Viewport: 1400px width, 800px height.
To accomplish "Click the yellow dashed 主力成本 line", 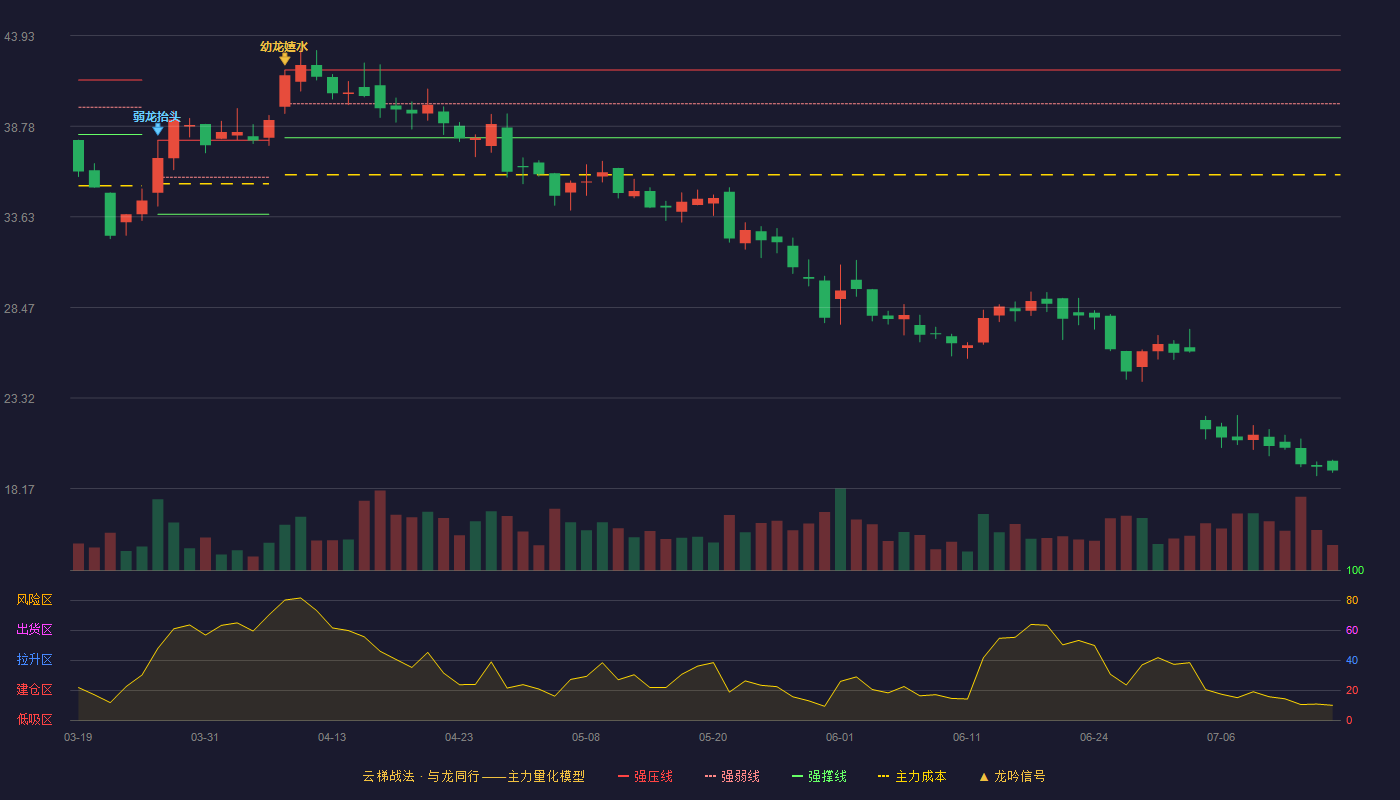I will [x=812, y=175].
